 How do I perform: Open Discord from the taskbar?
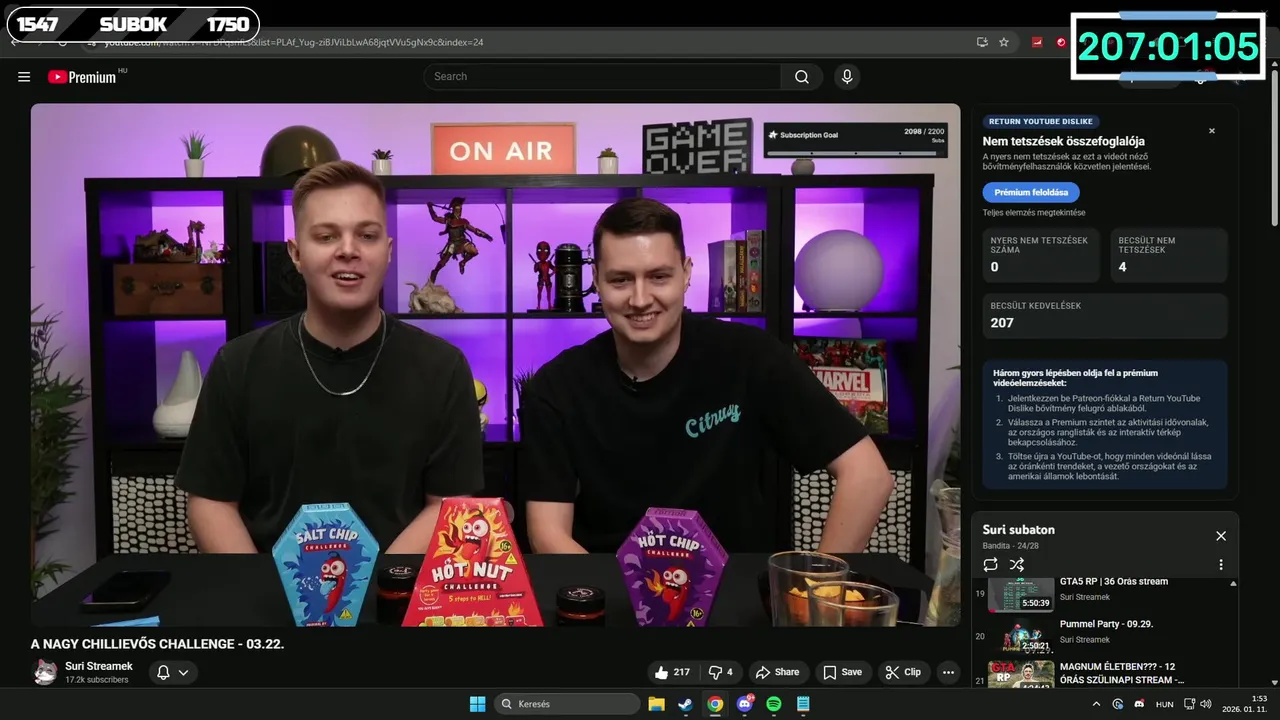point(744,704)
